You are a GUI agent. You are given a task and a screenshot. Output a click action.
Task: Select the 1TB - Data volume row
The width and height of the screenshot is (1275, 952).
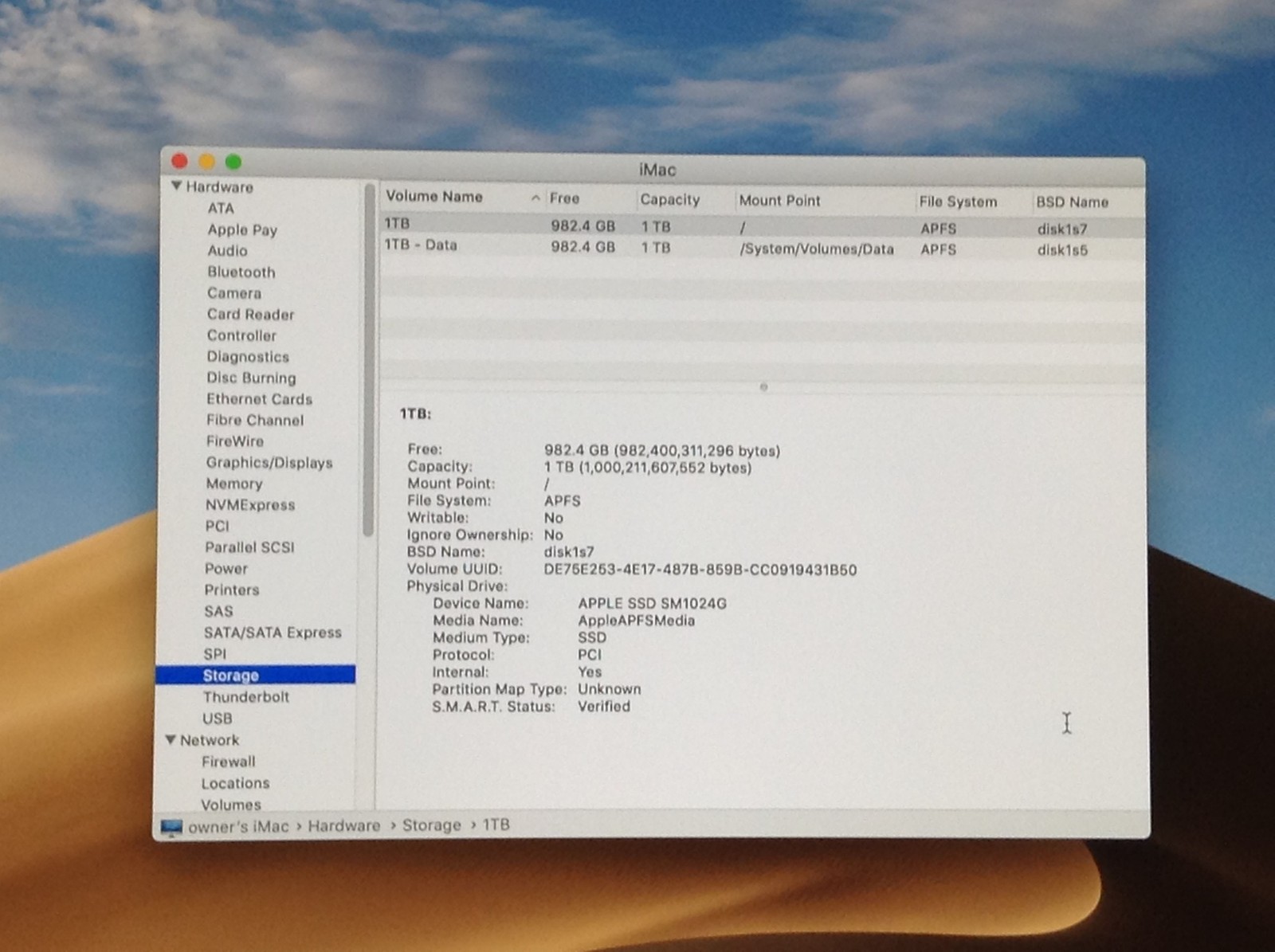point(763,247)
